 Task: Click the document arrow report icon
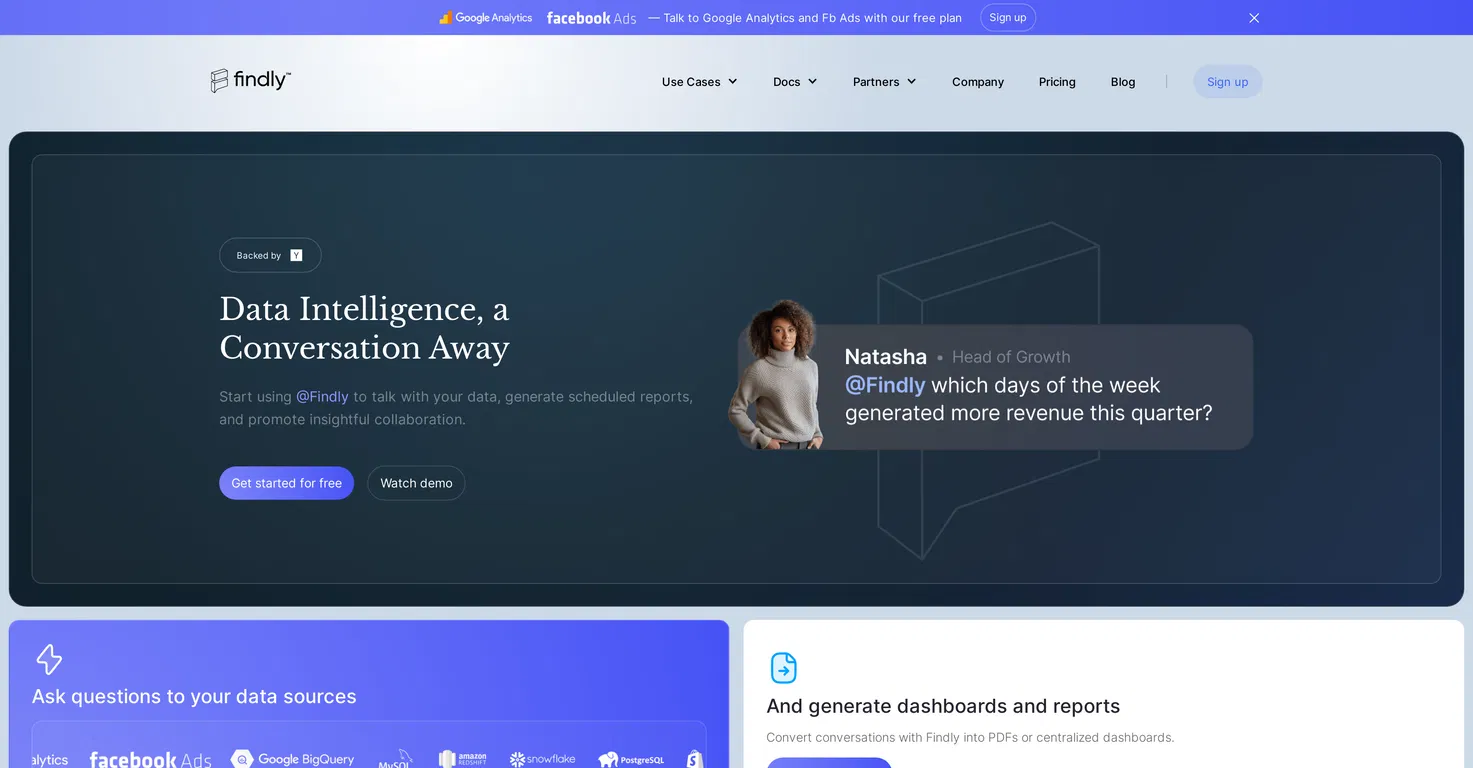tap(784, 668)
